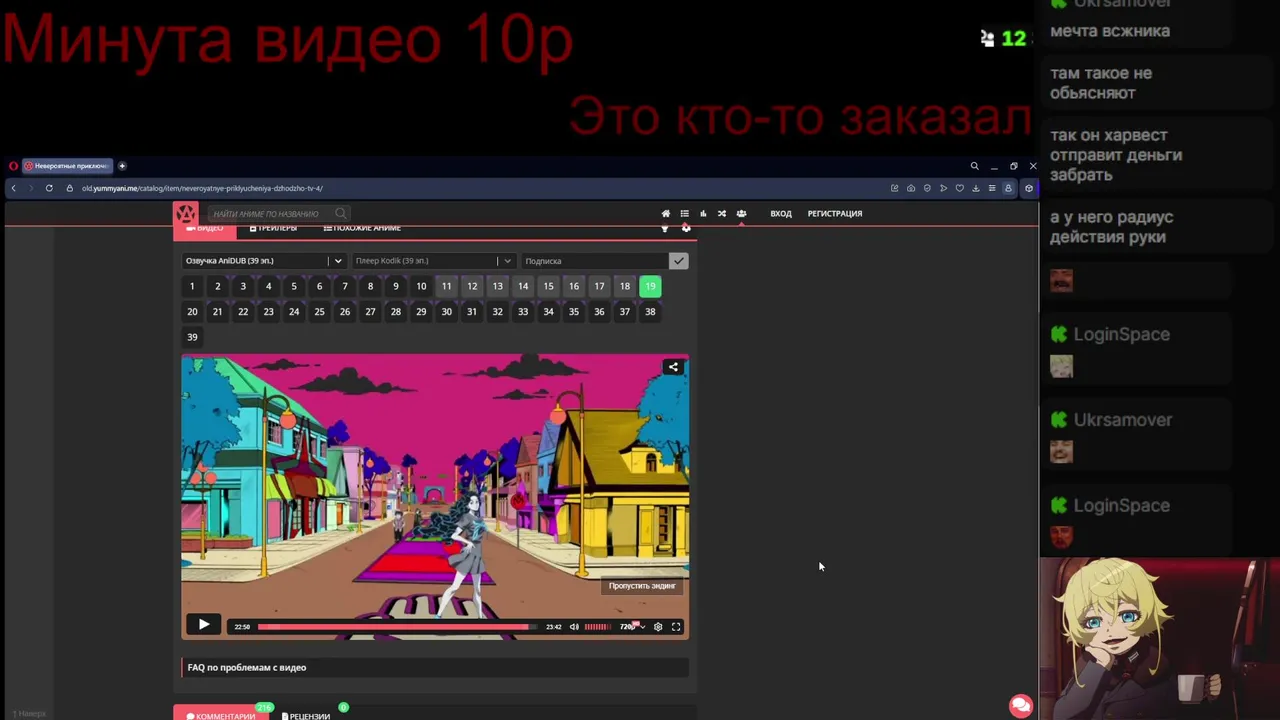The image size is (1280, 720).
Task: Mute the video player speaker icon
Action: [574, 627]
